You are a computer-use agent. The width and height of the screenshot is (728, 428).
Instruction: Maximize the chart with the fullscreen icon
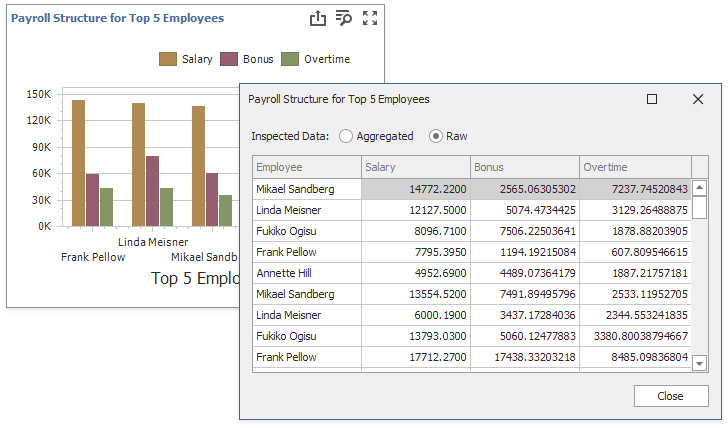click(x=370, y=18)
